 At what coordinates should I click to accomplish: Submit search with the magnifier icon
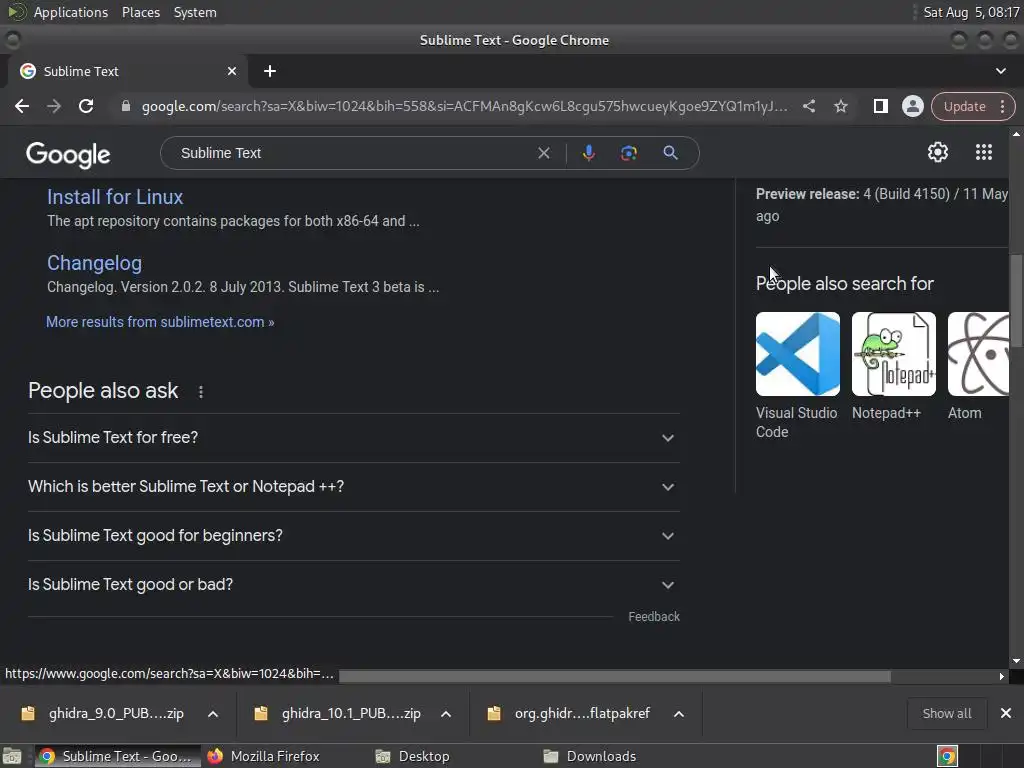[x=671, y=153]
